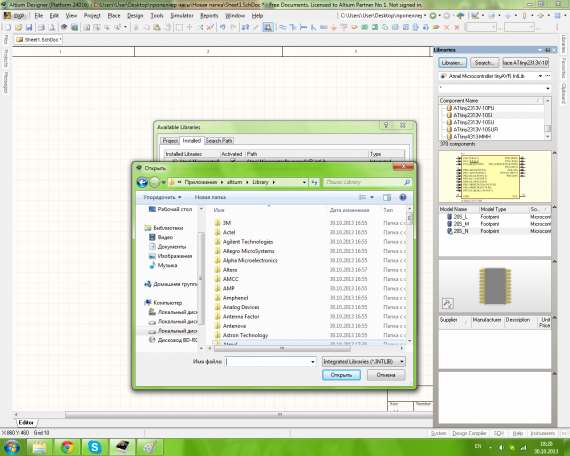570x456 pixels.
Task: Click the Place Net Label icon
Action: pyautogui.click(x=324, y=27)
